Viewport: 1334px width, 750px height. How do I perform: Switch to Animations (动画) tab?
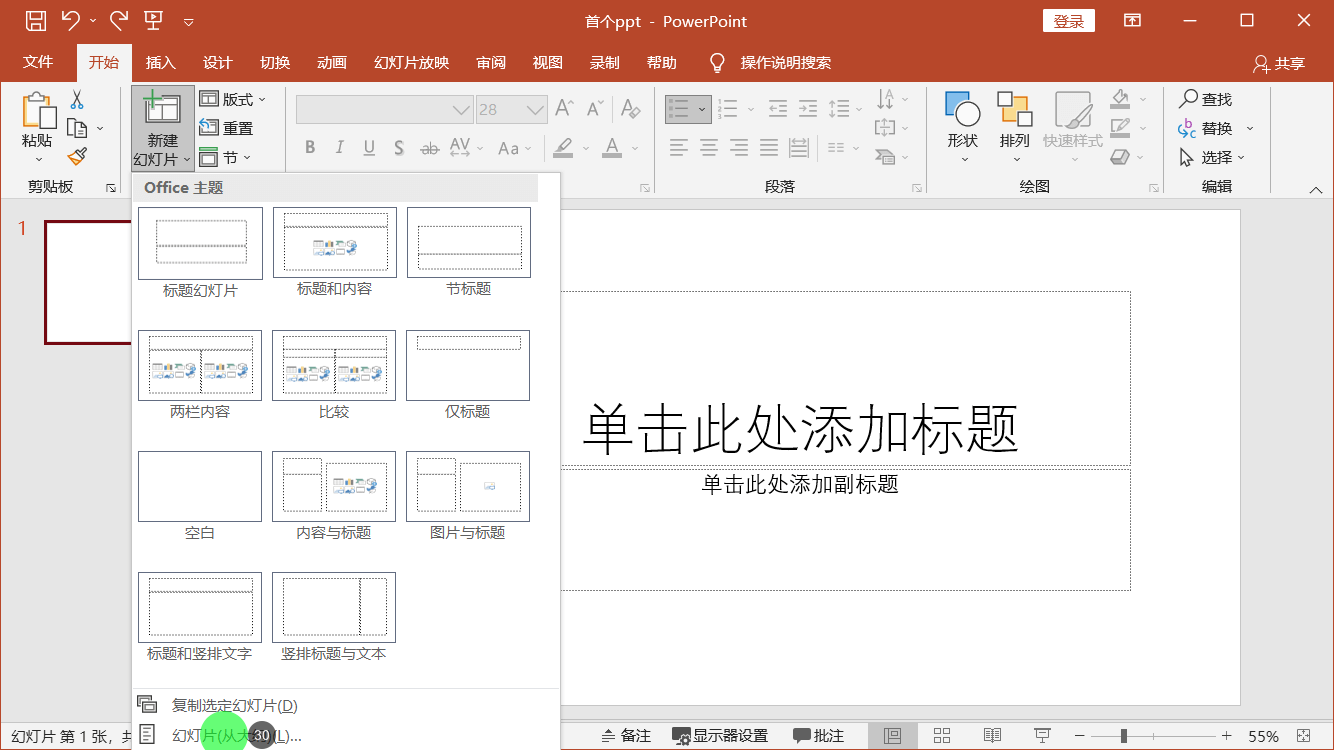(x=332, y=62)
